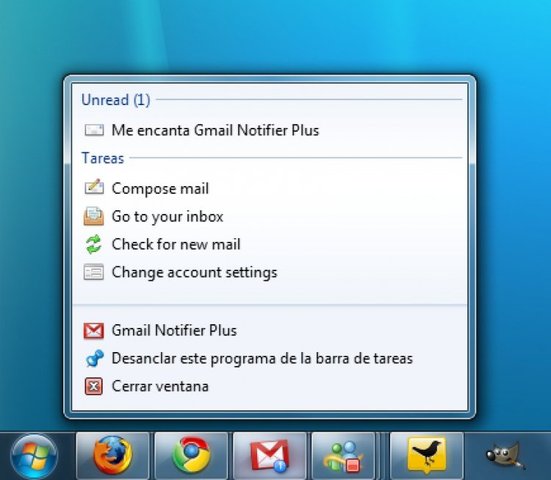Open the unread mail envelope icon
Viewport: 551px width, 480px height.
(94, 130)
